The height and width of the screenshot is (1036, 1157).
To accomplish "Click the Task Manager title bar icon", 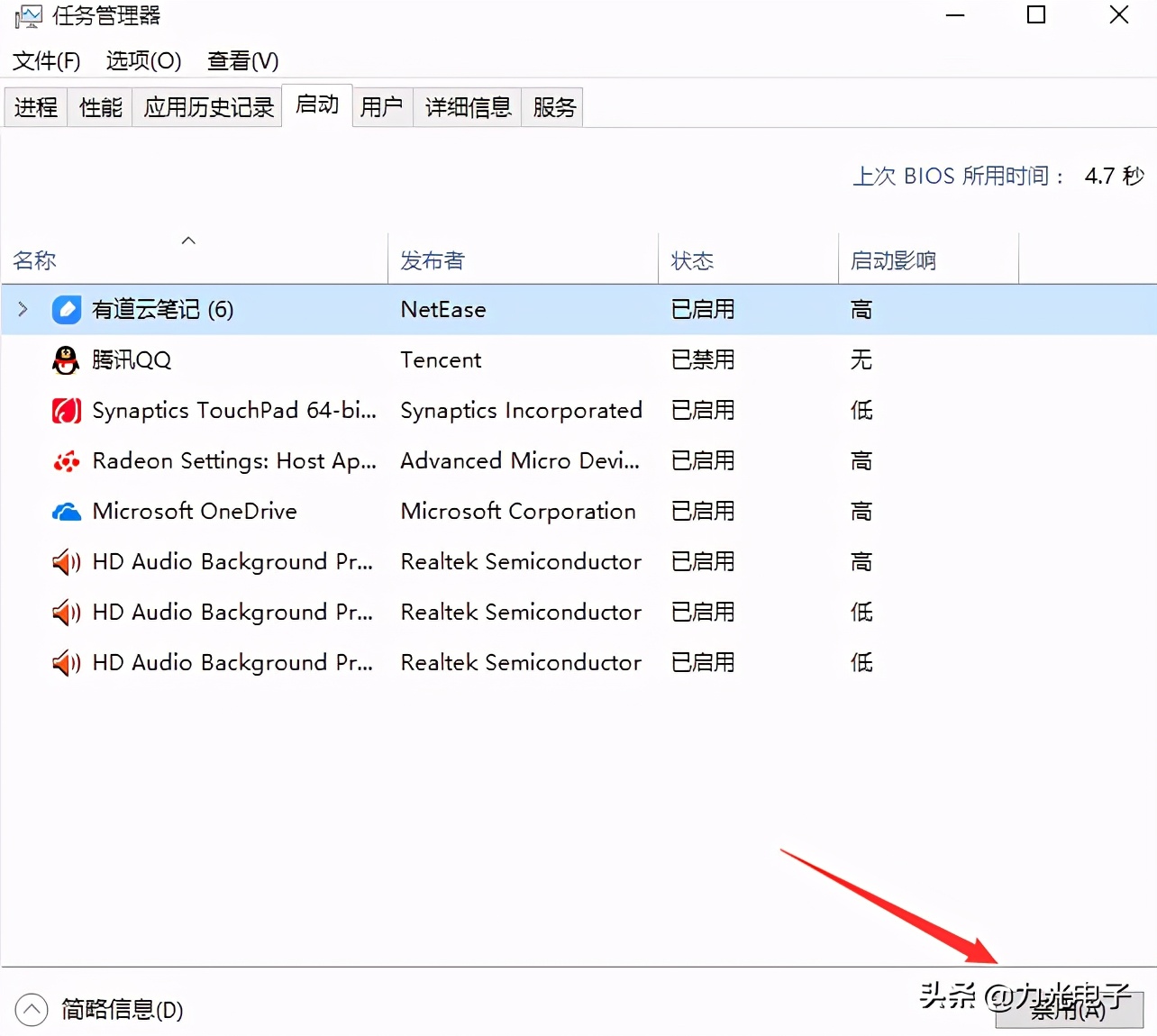I will (28, 15).
